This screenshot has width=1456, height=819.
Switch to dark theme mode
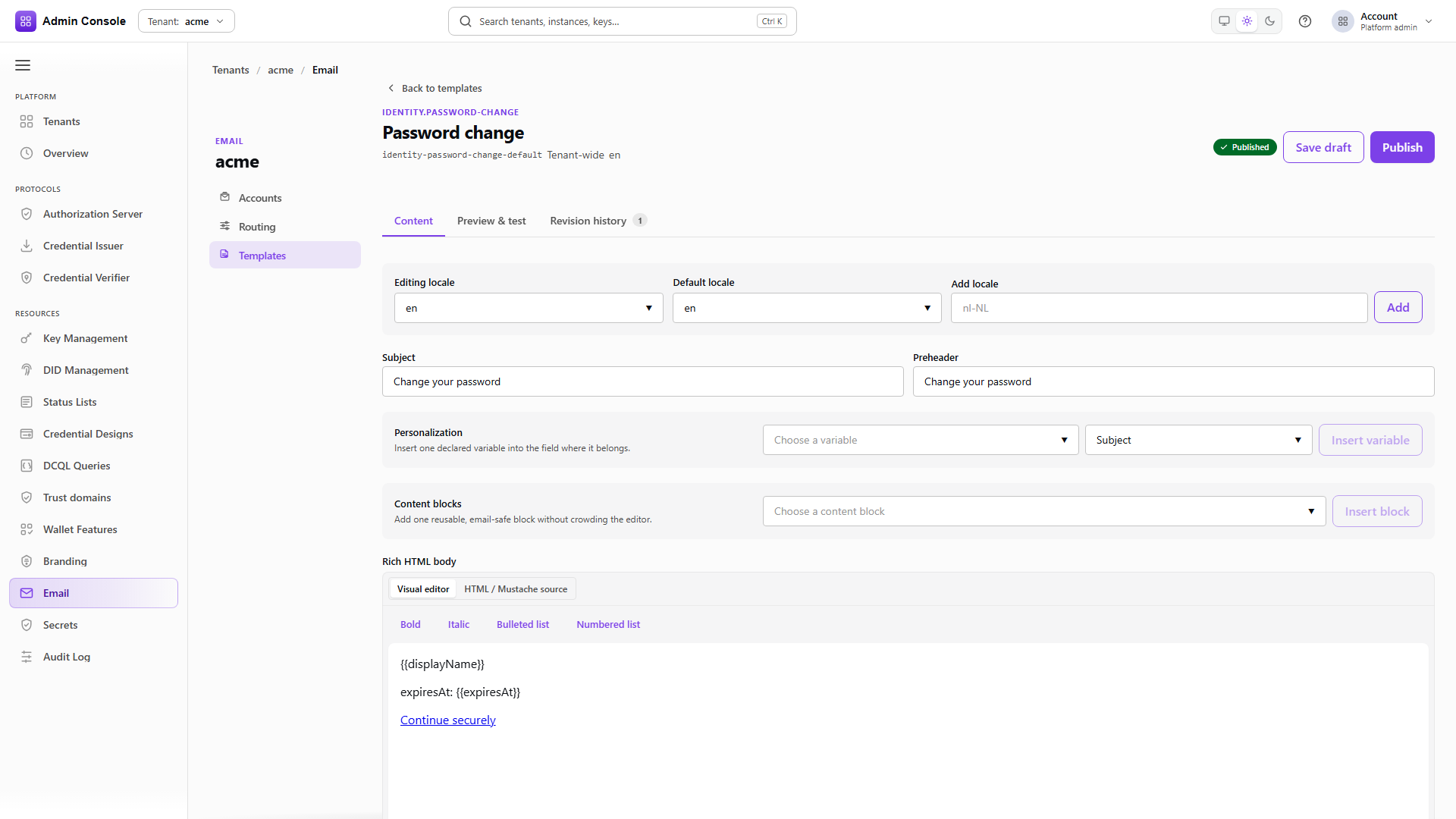pos(1270,21)
